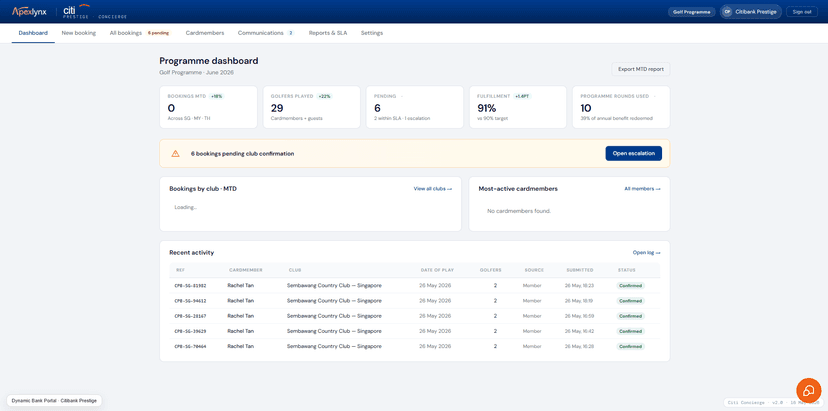Click the Citi Concierge version footer text
Viewport: 828px width, 411px height.
(771, 403)
